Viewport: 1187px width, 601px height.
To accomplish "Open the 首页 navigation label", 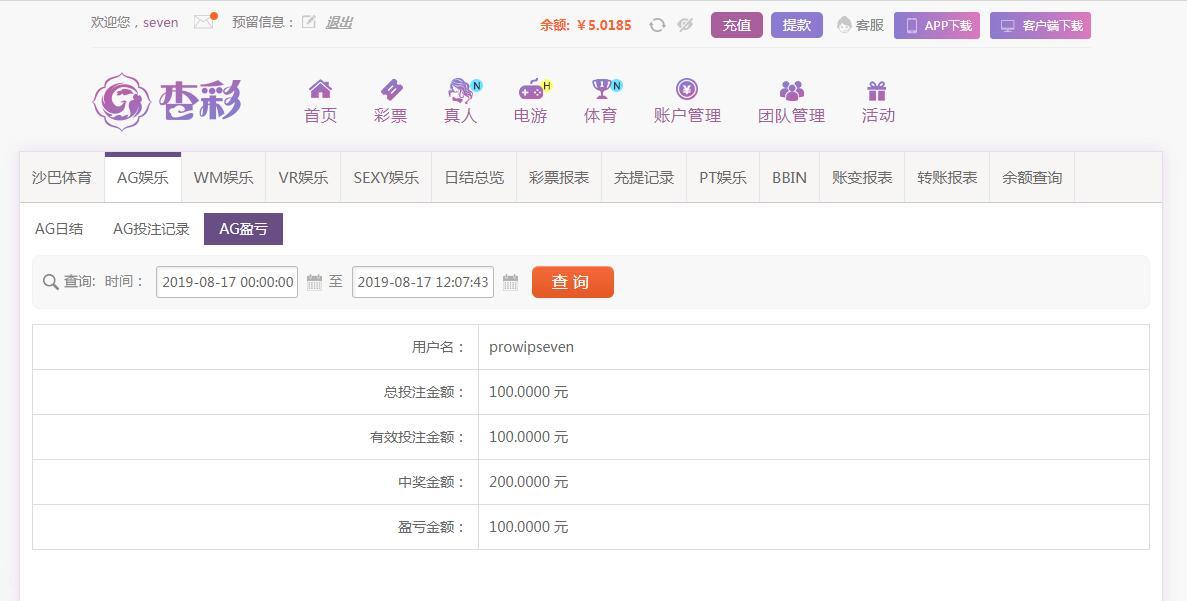I will (320, 116).
